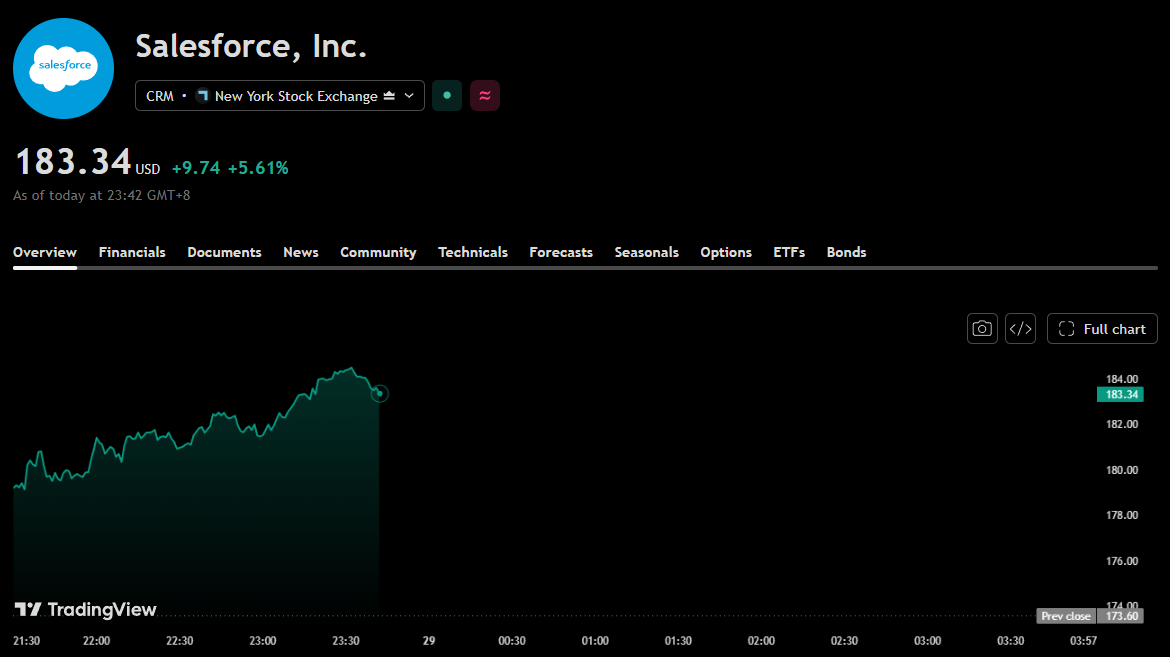This screenshot has width=1170, height=657.
Task: Switch to the Technicals tab
Action: (473, 252)
